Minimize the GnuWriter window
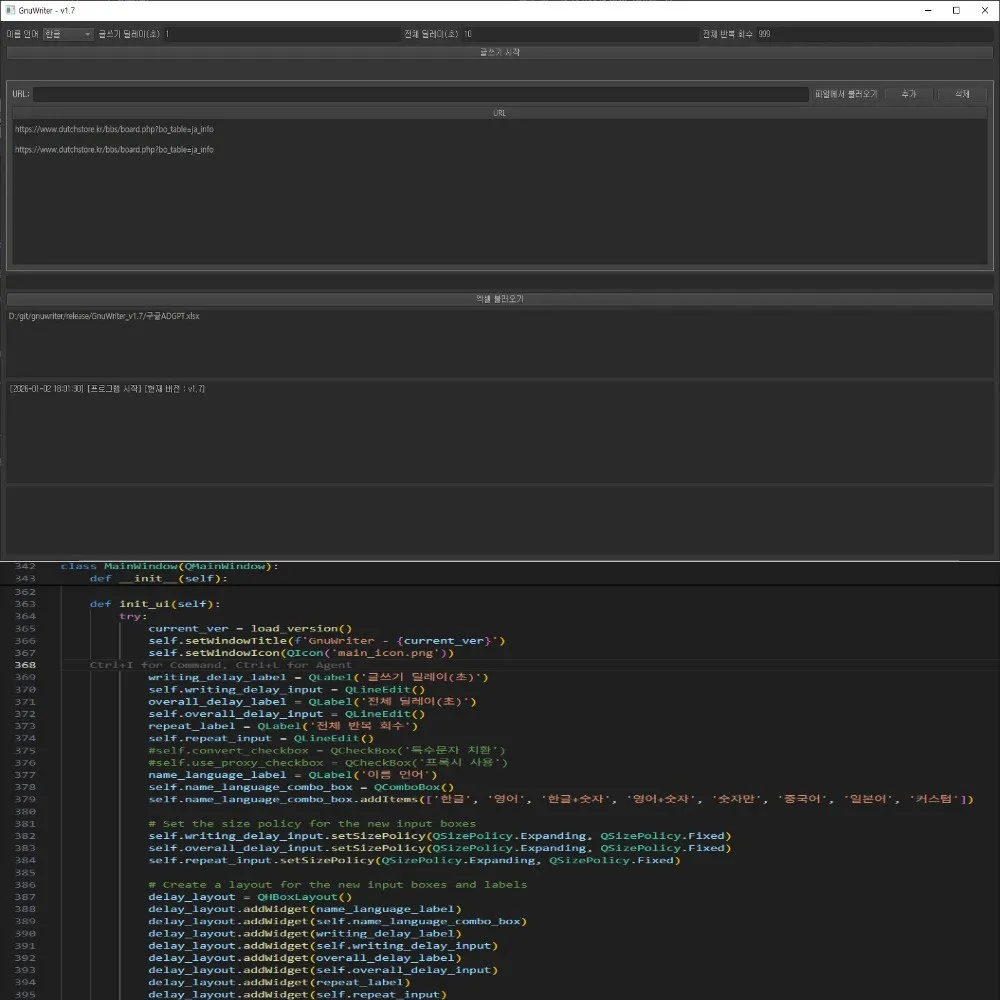This screenshot has width=1000, height=1000. point(928,10)
